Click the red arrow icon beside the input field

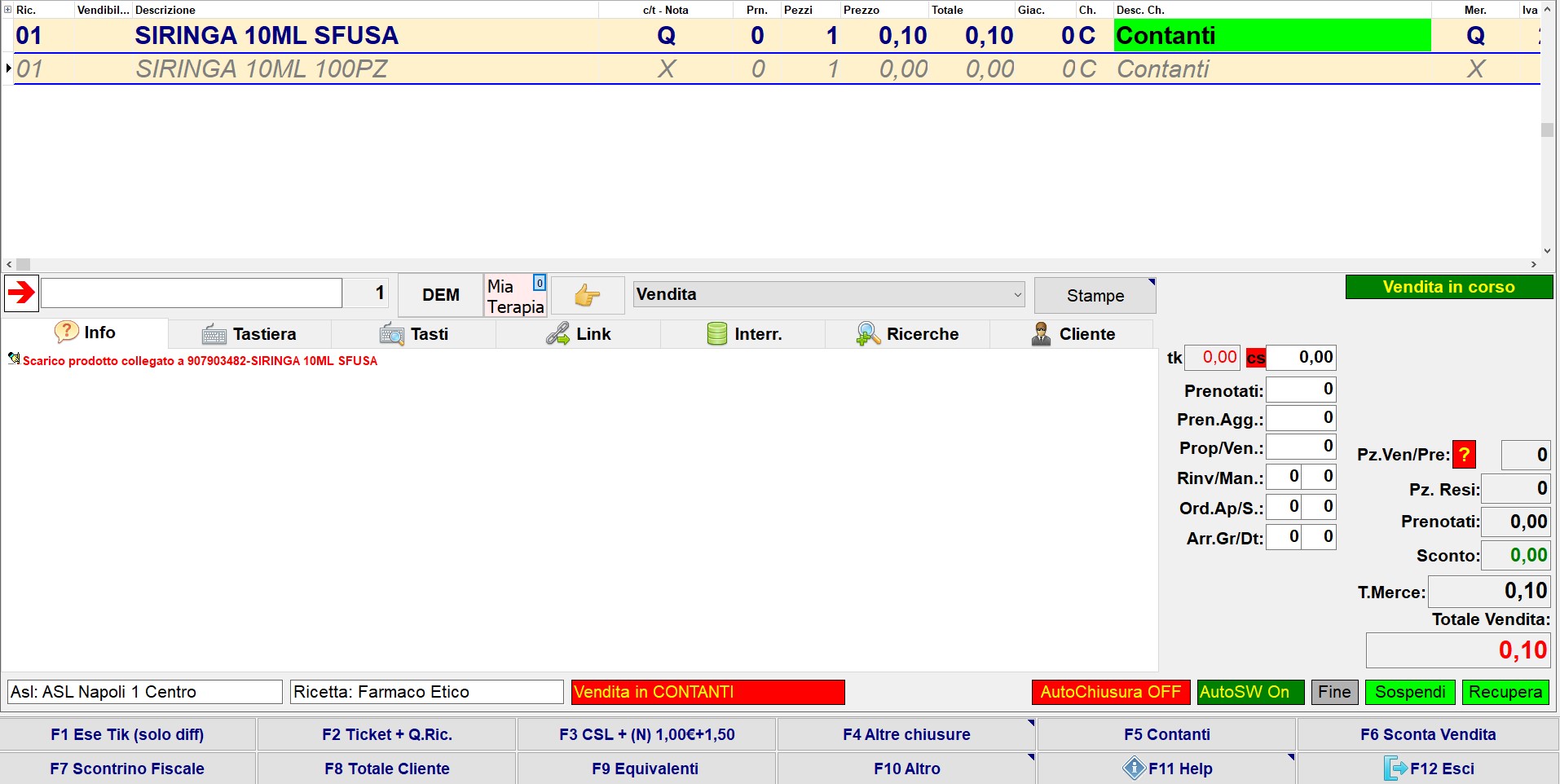[21, 293]
